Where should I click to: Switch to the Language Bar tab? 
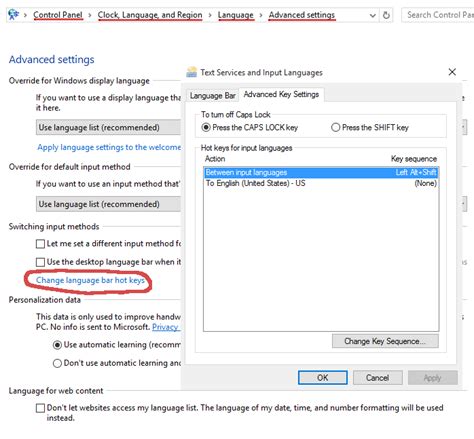pos(213,96)
